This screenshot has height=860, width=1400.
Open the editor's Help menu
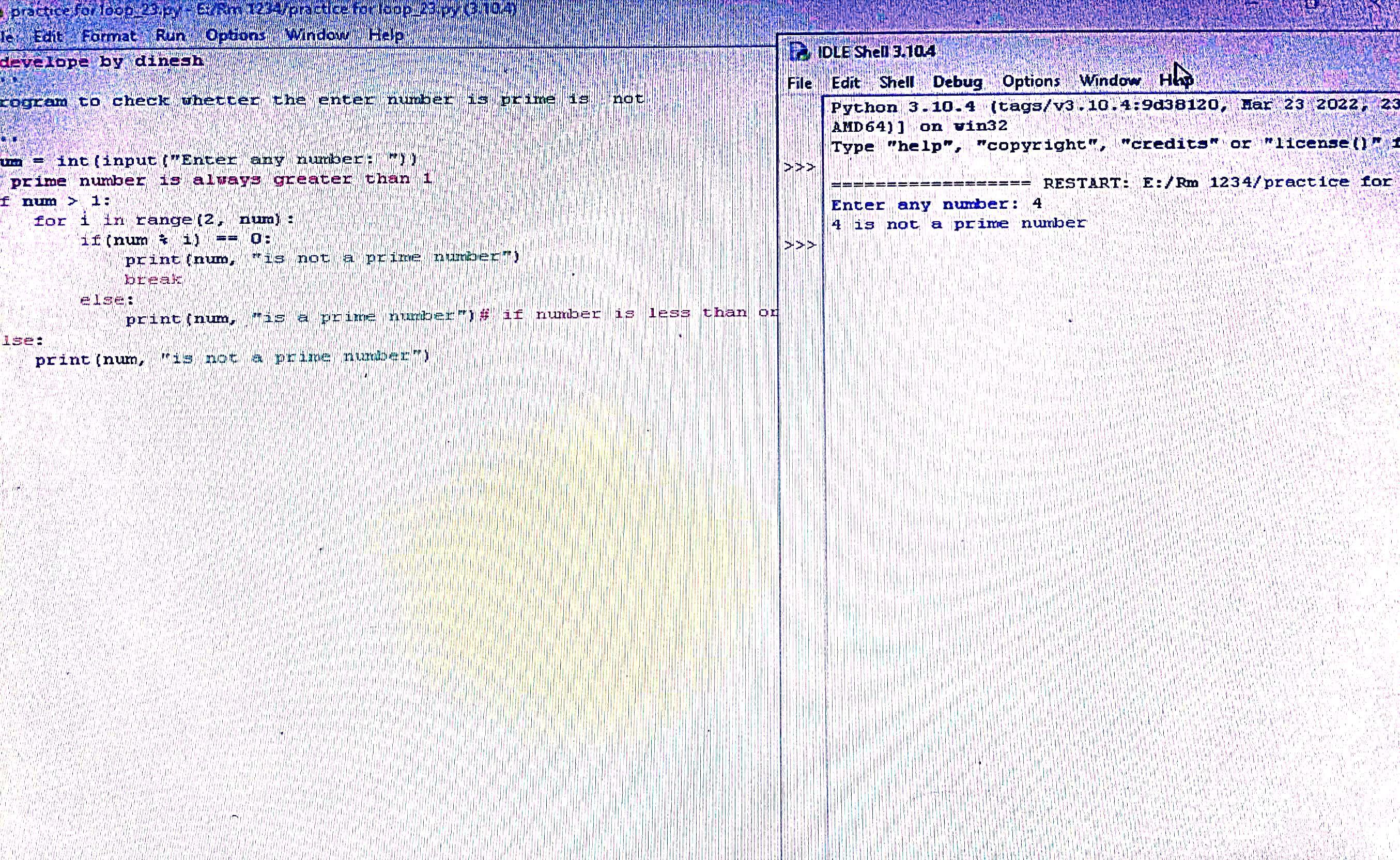[x=386, y=35]
